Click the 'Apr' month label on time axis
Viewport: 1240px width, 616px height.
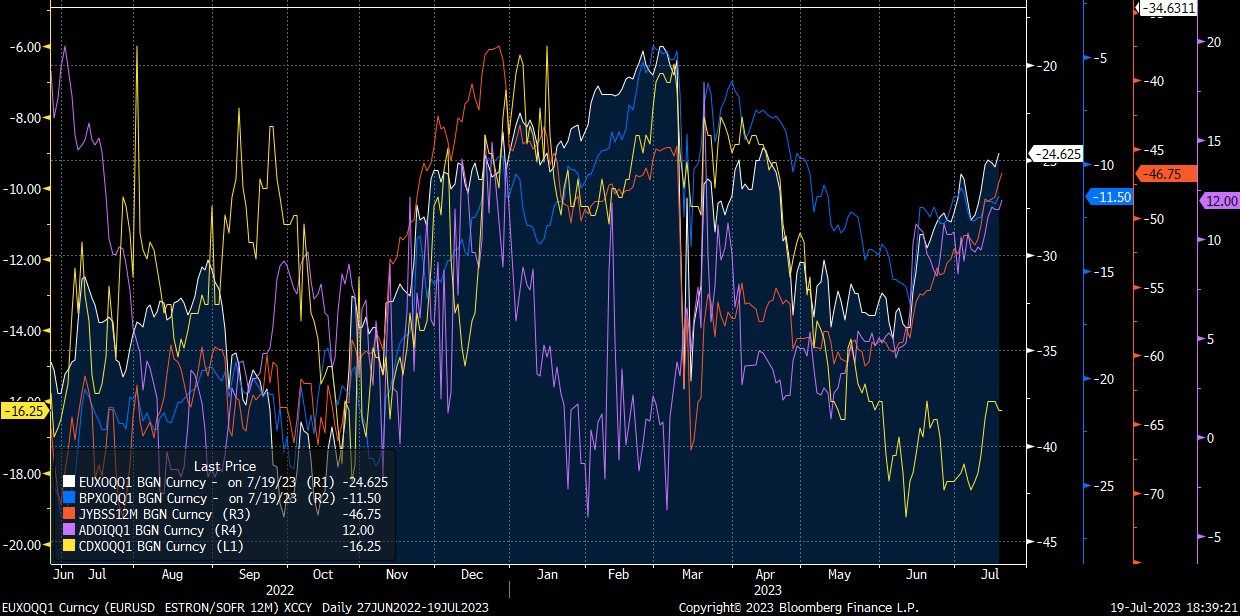[x=764, y=575]
